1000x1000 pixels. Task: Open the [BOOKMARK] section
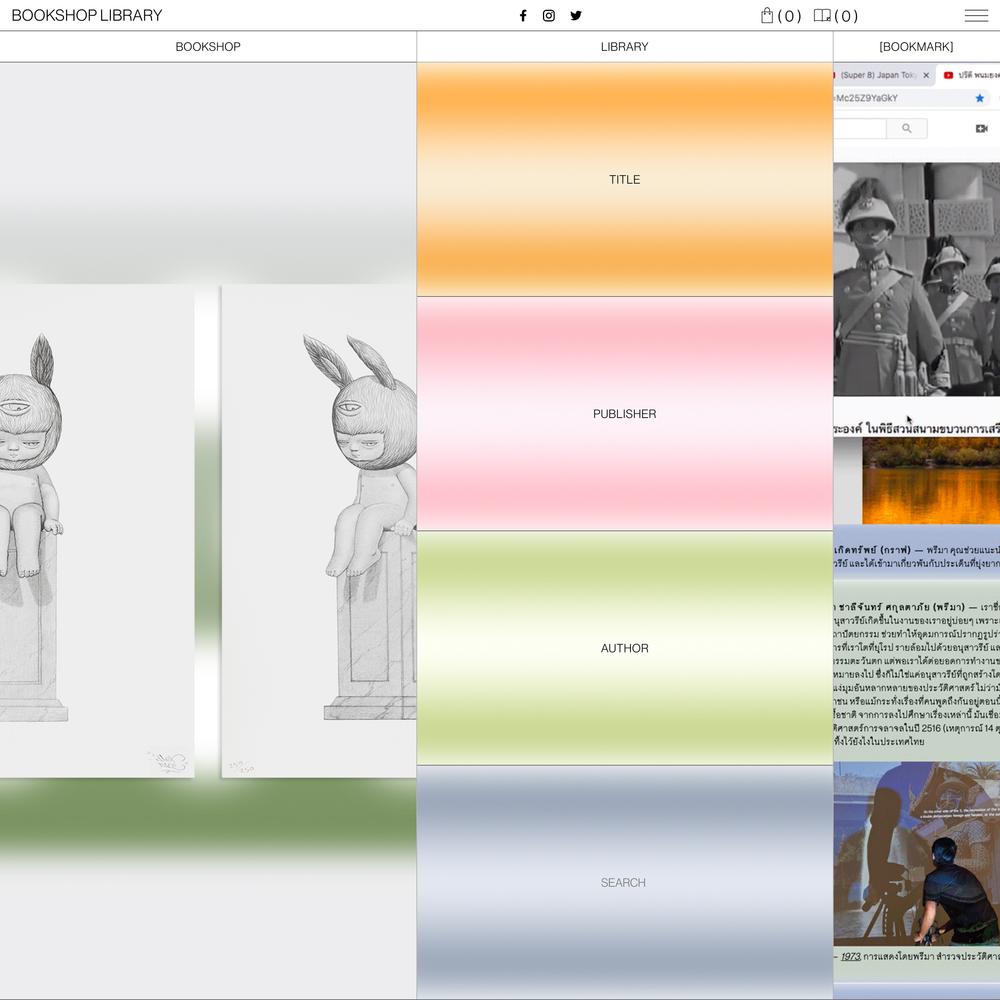[916, 47]
